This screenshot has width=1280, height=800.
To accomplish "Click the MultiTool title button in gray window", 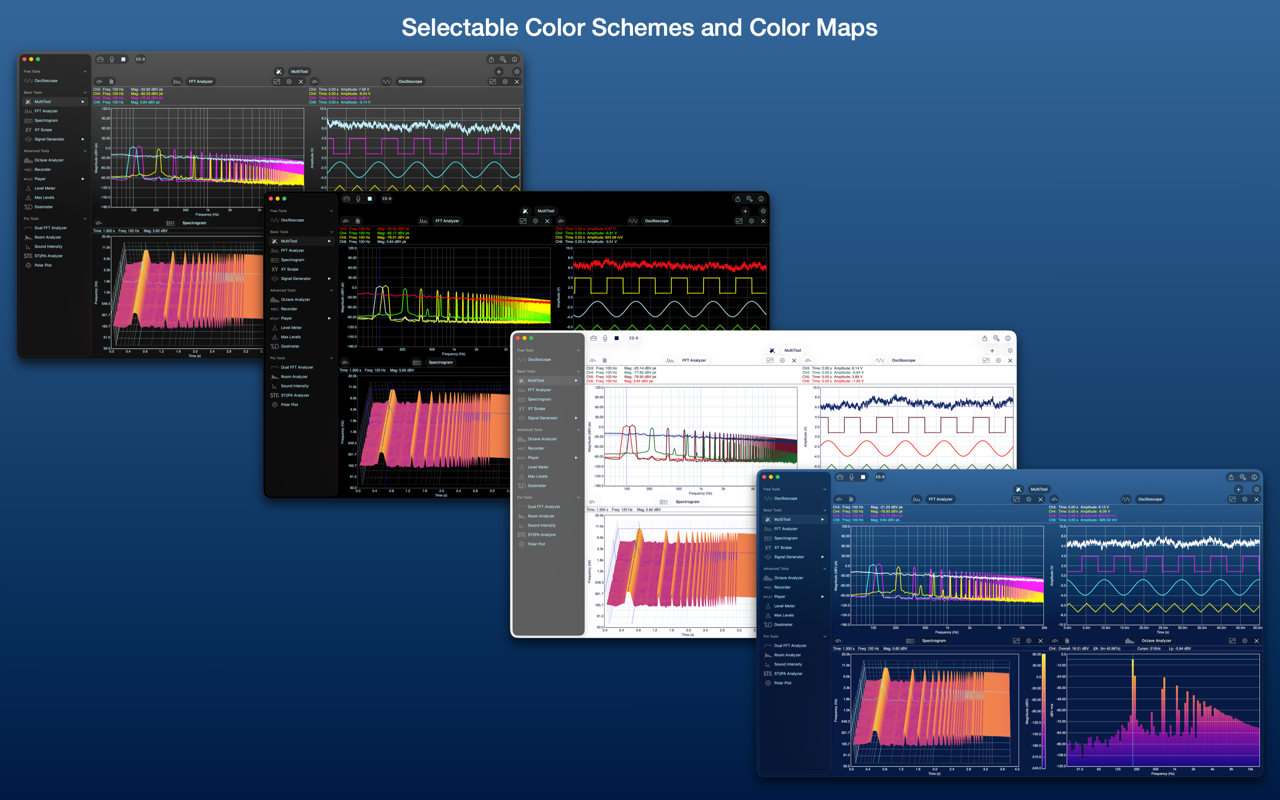I will (300, 72).
